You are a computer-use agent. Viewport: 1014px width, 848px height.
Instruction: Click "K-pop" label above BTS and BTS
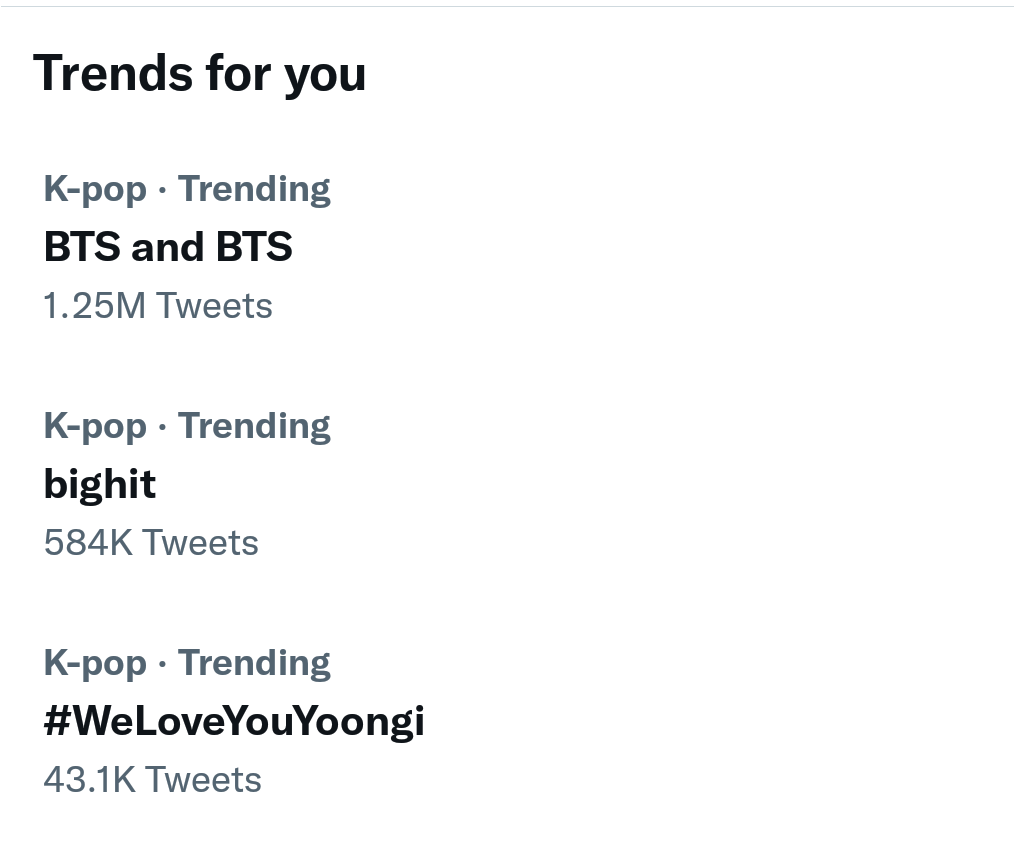95,189
